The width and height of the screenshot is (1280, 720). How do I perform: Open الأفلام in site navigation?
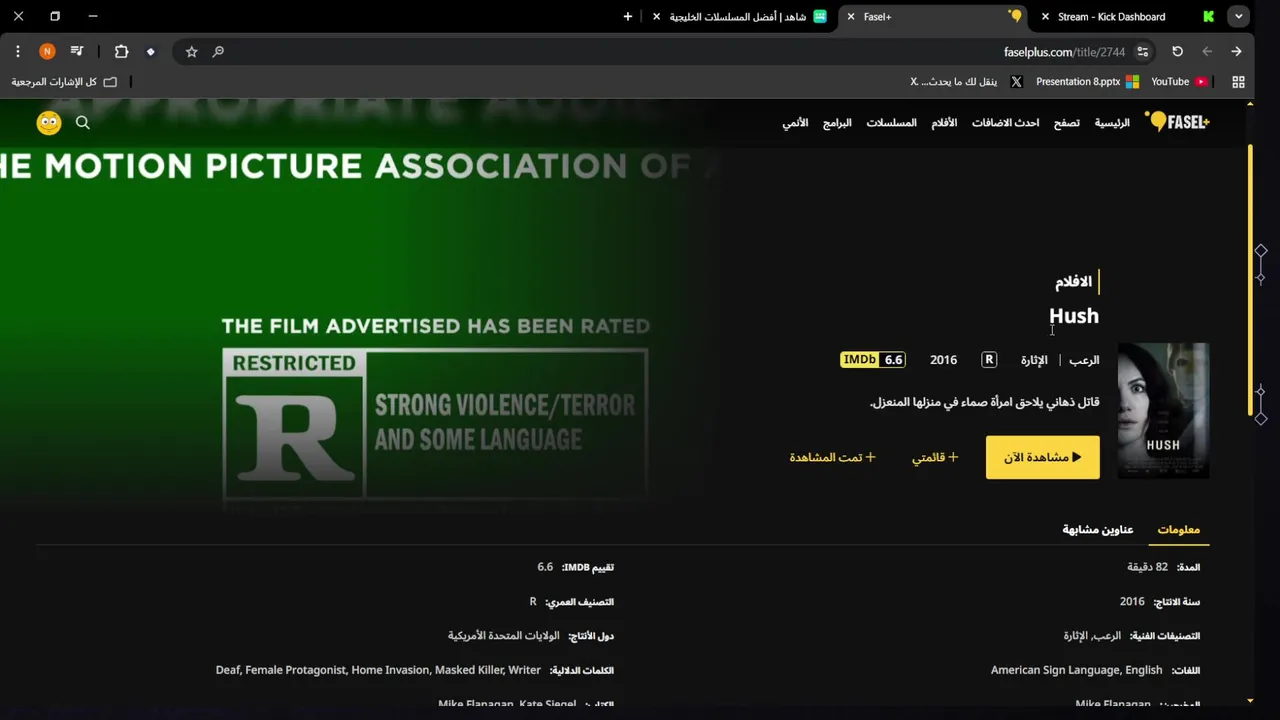coord(944,123)
